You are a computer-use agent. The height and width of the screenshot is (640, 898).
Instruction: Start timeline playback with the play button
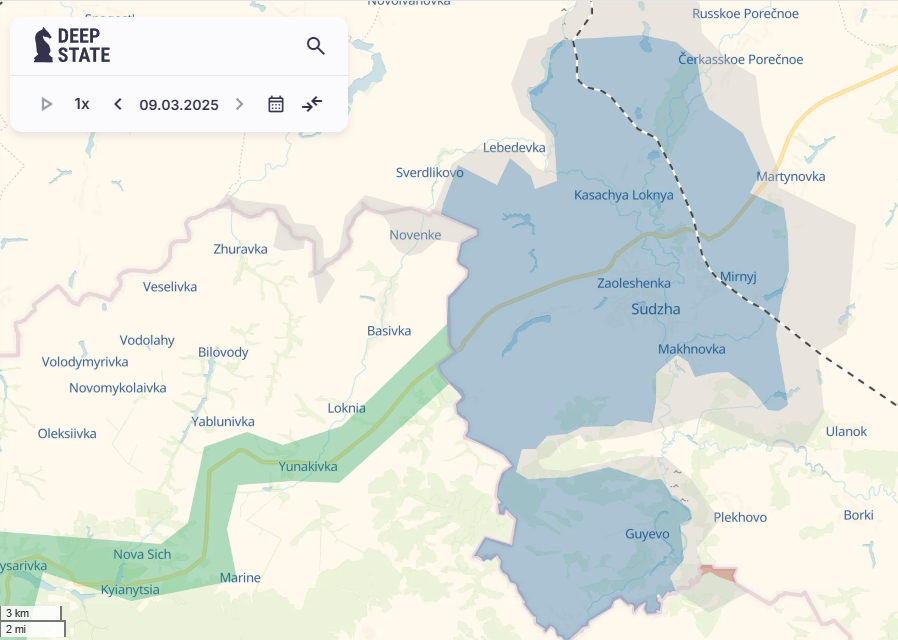(x=47, y=104)
